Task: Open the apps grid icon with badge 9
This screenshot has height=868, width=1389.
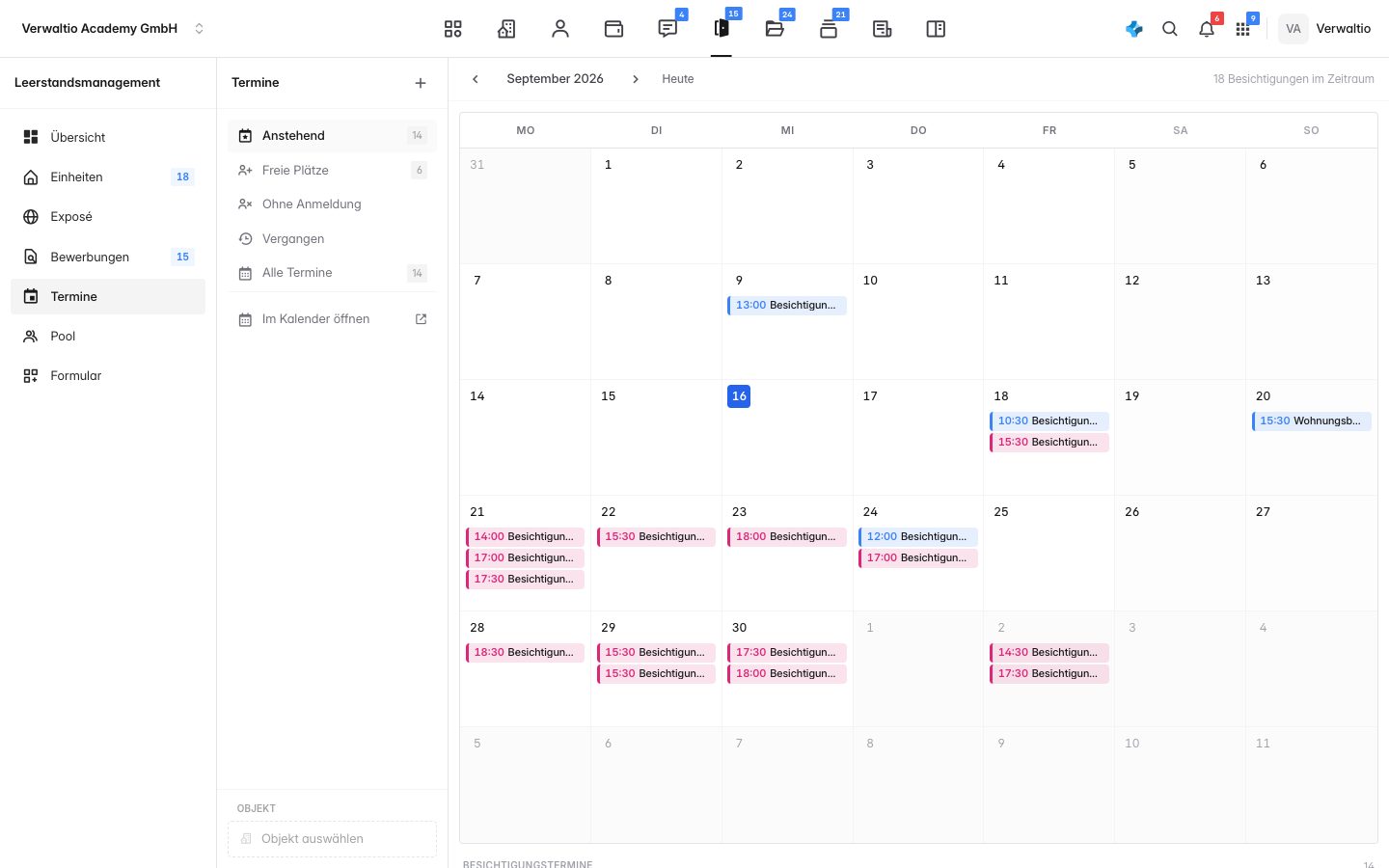Action: (1242, 29)
